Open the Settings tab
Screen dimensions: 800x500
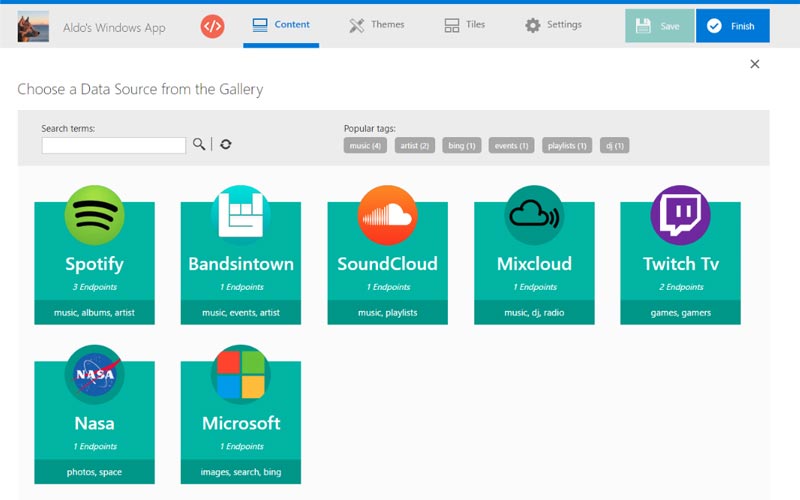[553, 24]
